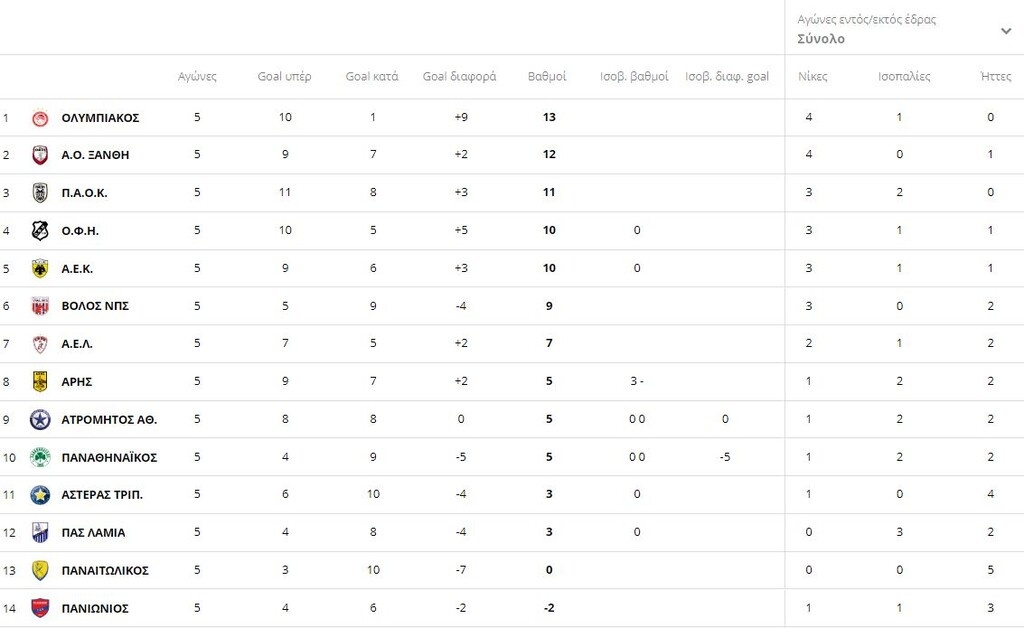Click the Goal διαφορά column header
This screenshot has height=628, width=1024.
459,77
